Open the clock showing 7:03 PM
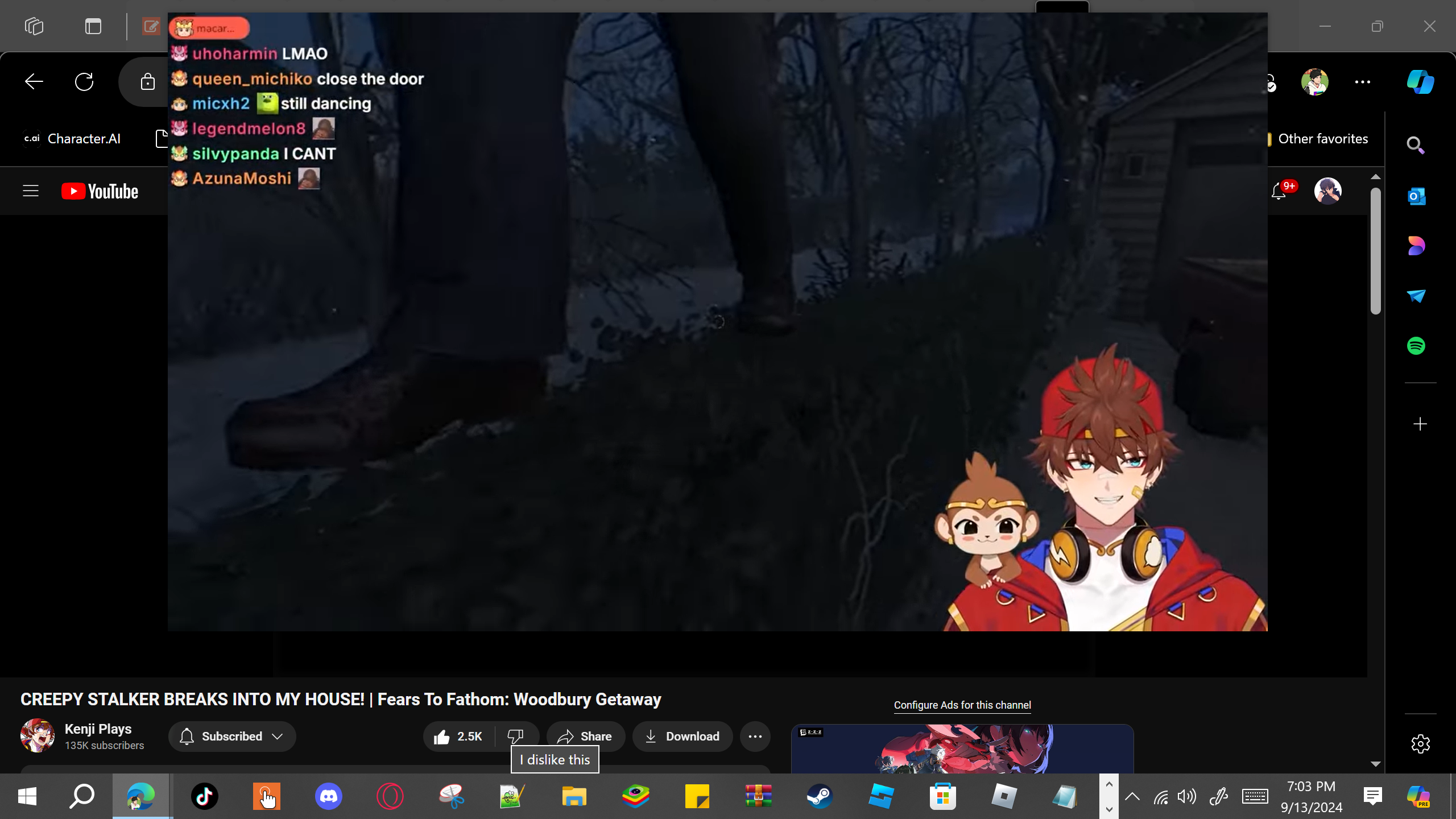 pyautogui.click(x=1312, y=796)
